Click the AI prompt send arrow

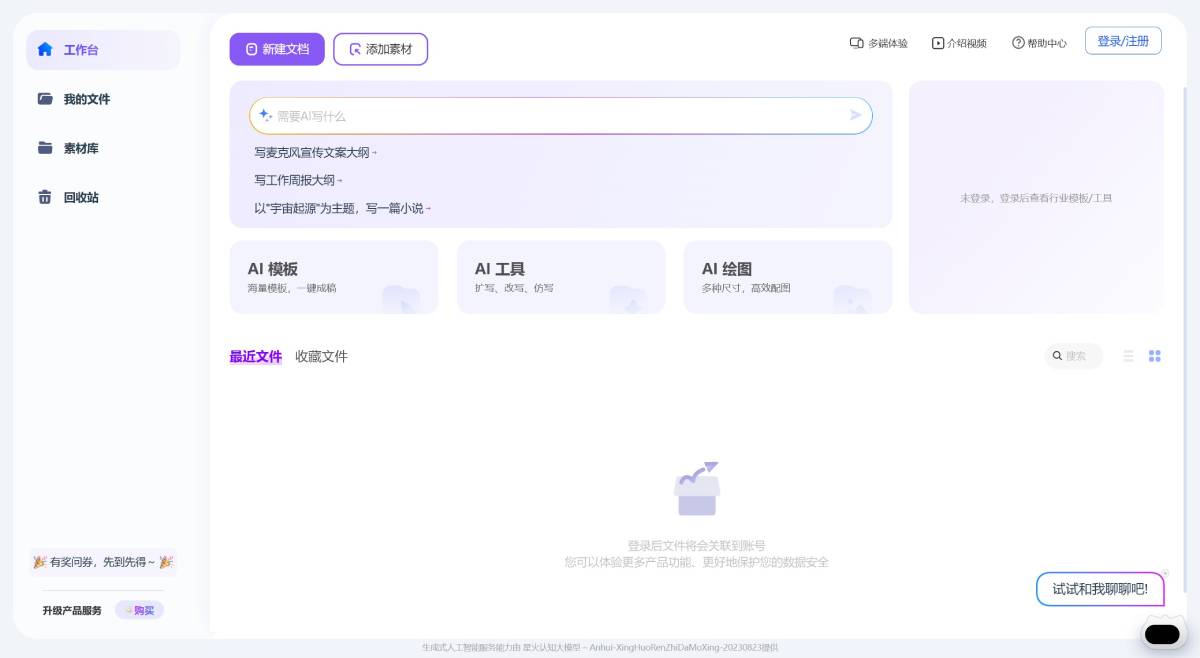[855, 115]
